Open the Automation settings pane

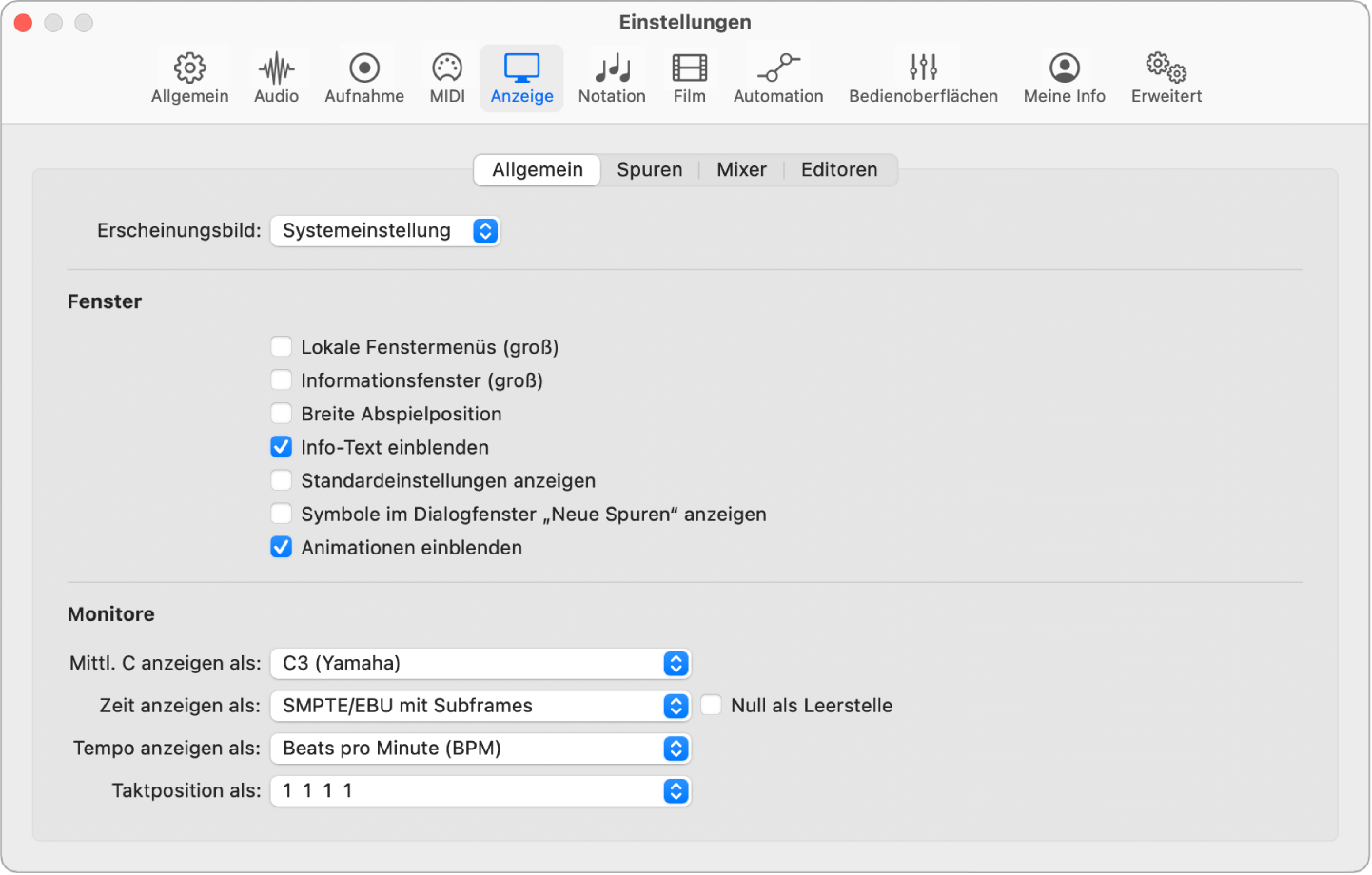point(778,78)
